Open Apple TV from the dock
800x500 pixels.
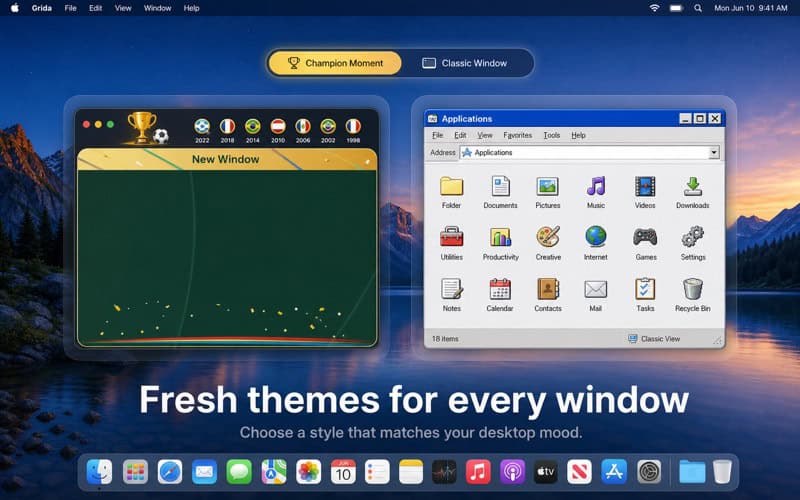point(545,471)
